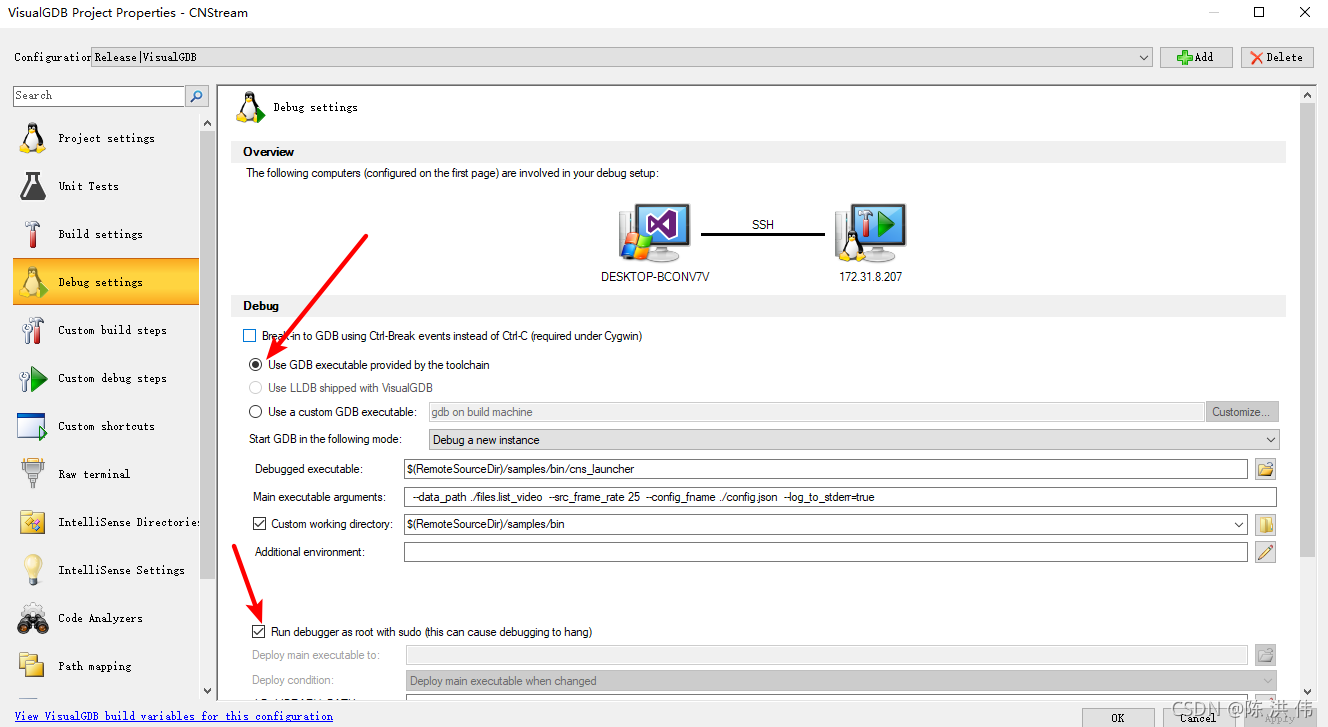Open Unit Tests page
Viewport: 1328px width, 727px height.
point(106,186)
